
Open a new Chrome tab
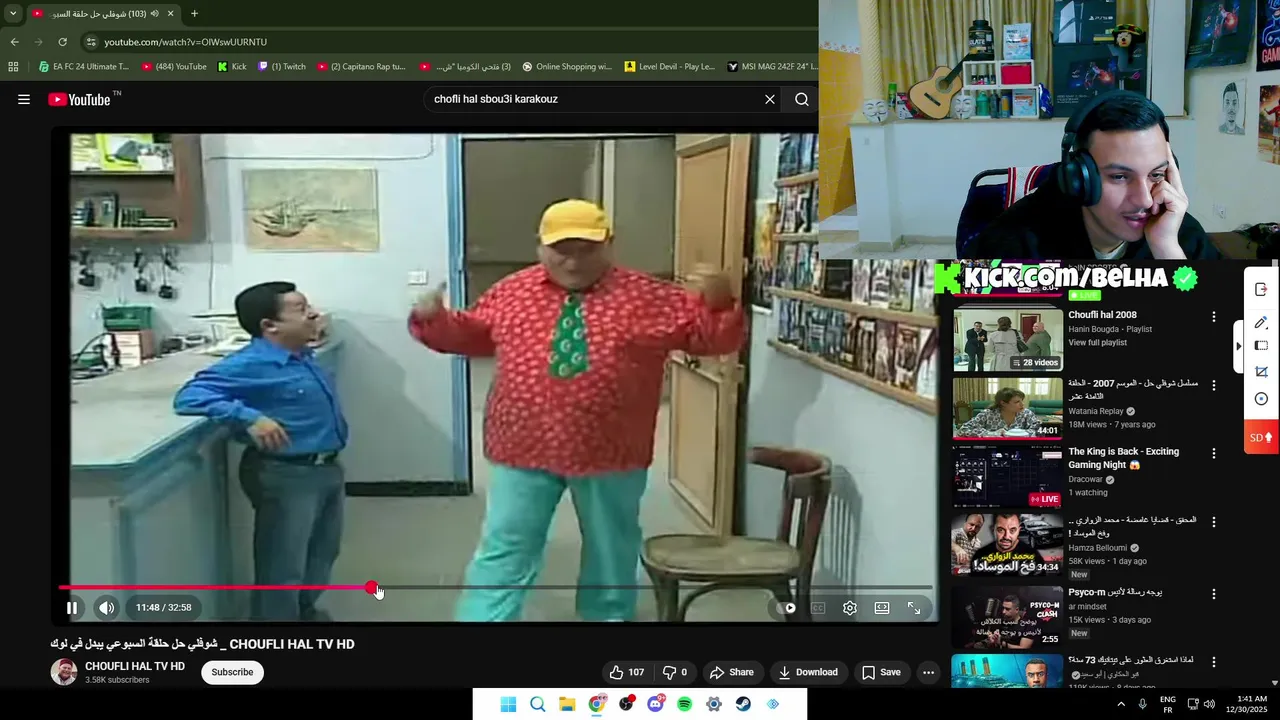click(x=194, y=14)
